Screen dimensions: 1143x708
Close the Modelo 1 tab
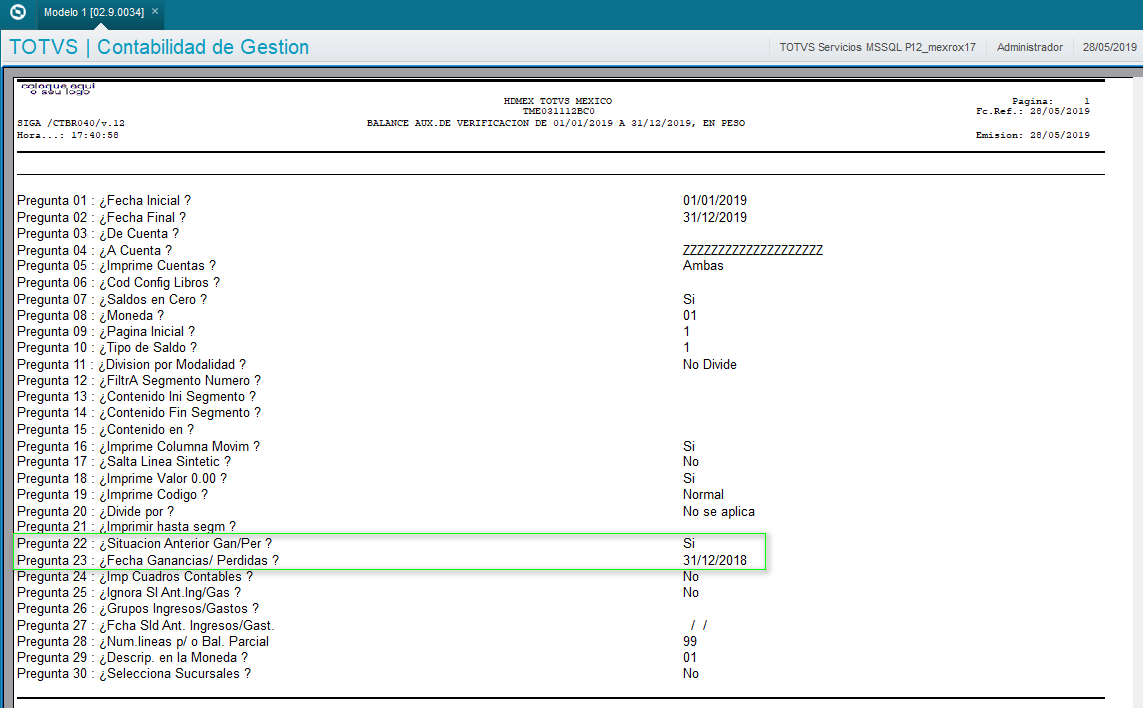(155, 12)
